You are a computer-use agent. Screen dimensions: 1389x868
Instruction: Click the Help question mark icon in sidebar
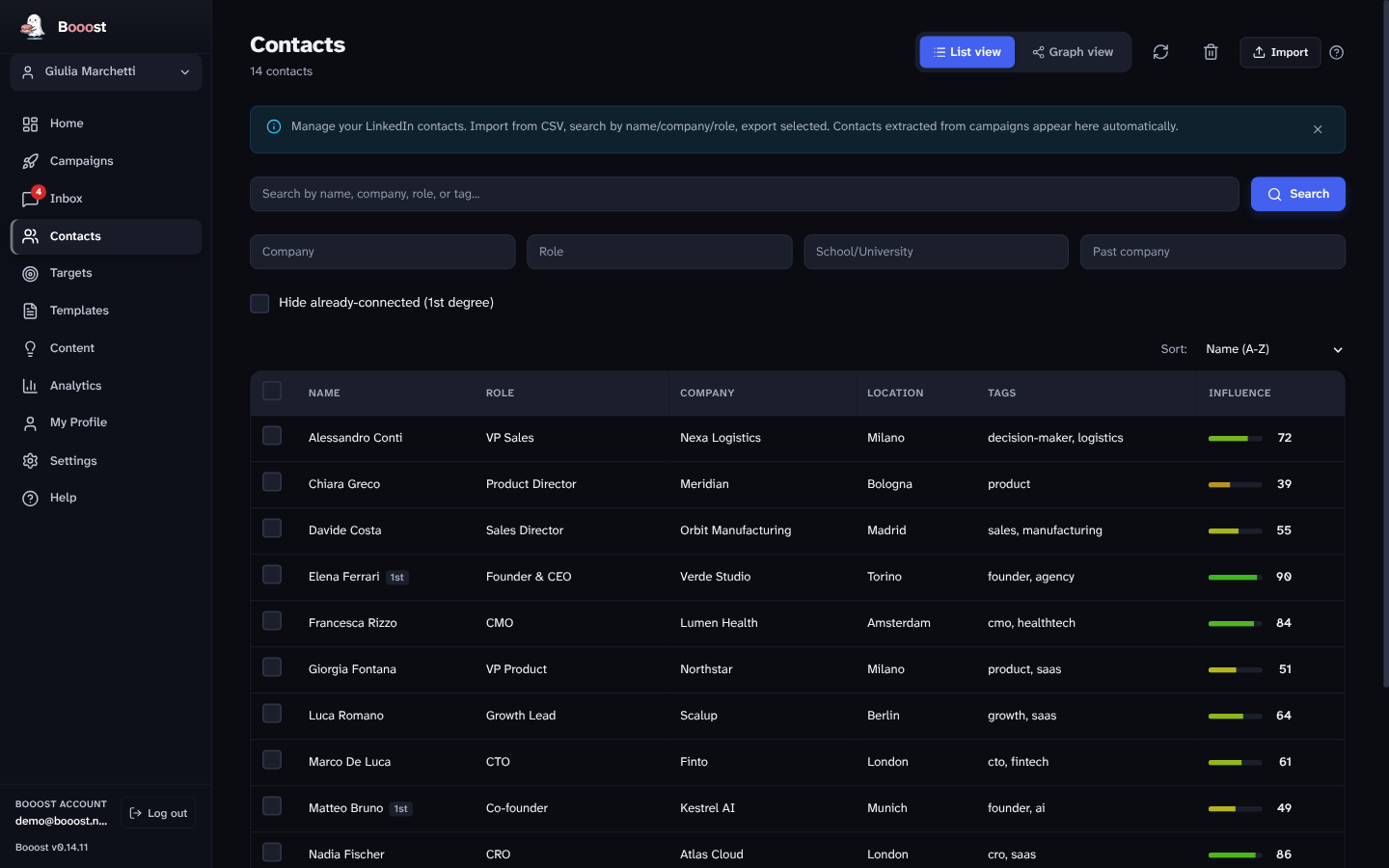(30, 498)
